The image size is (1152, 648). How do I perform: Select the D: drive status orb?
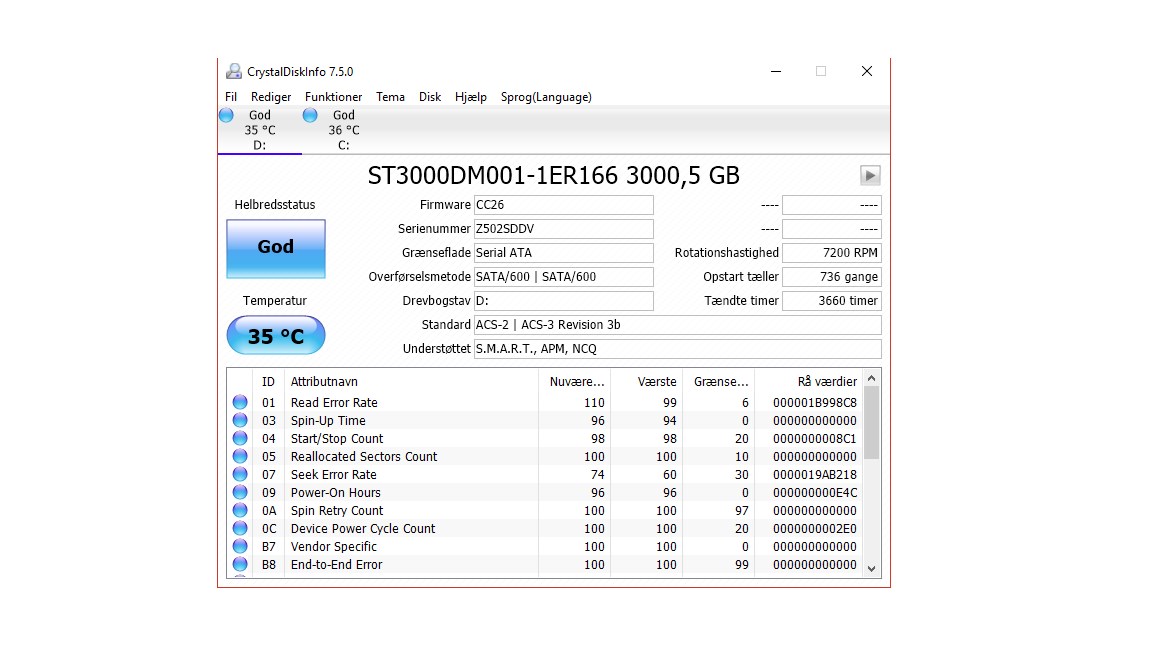(x=226, y=115)
